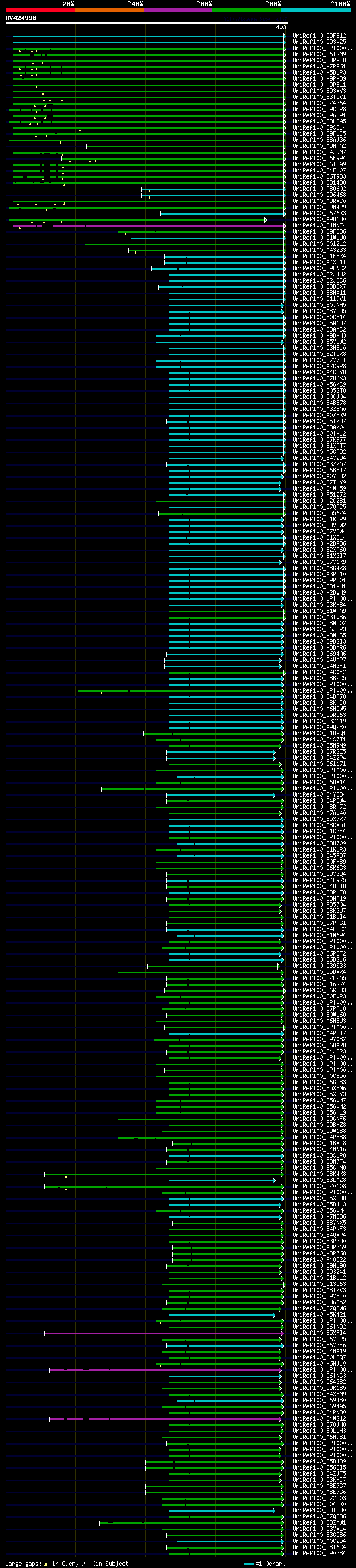Image resolution: width=356 pixels, height=1568 pixels.
Task: Click the UniRef100_A5B1P3 label
Action: (319, 72)
